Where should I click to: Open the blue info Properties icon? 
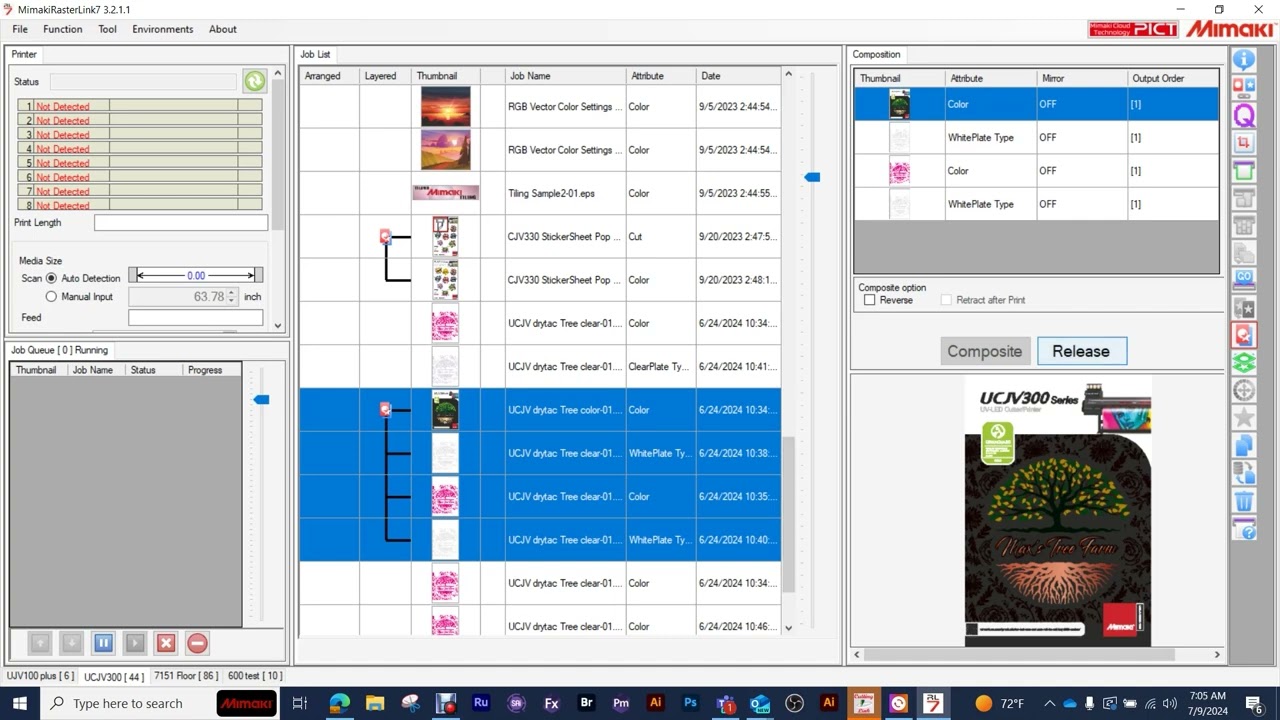pos(1243,59)
